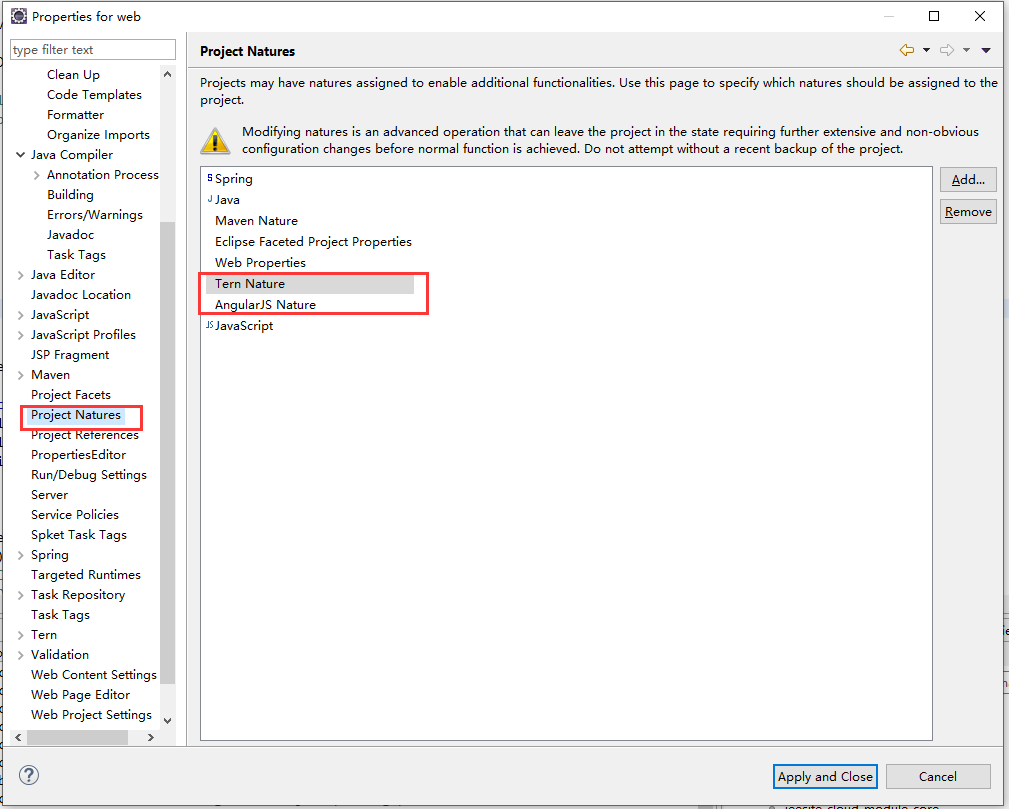Click the Cancel button
The width and height of the screenshot is (1009, 809).
[938, 776]
